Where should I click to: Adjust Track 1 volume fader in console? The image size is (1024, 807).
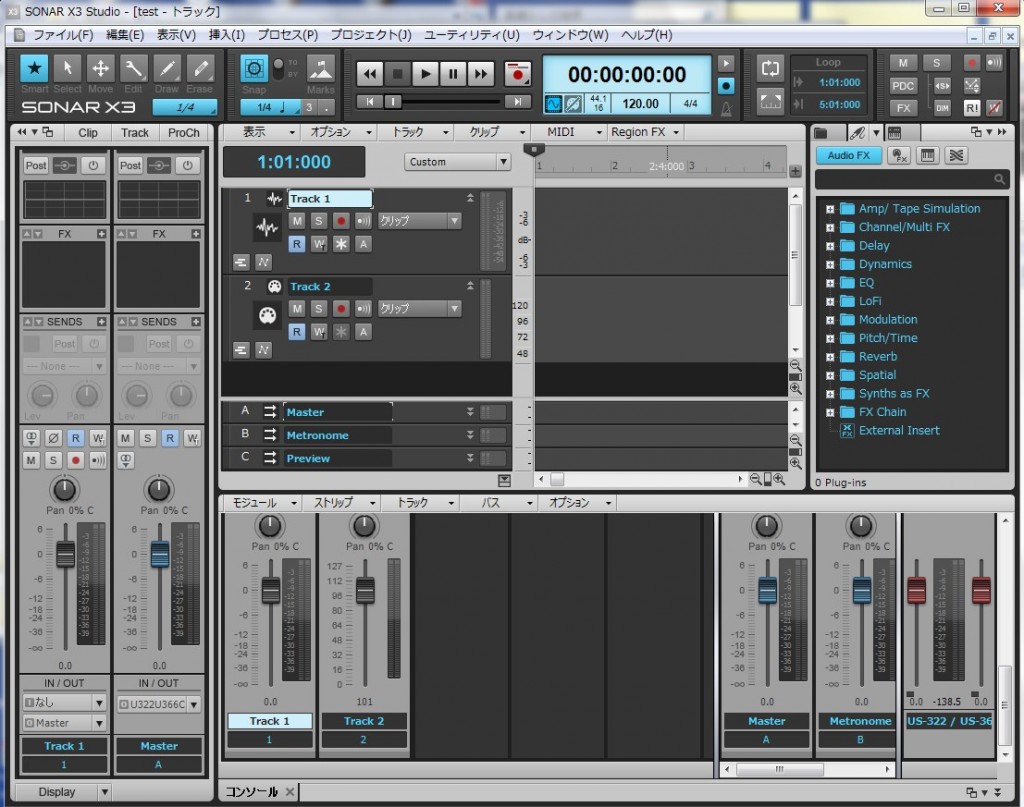(270, 590)
